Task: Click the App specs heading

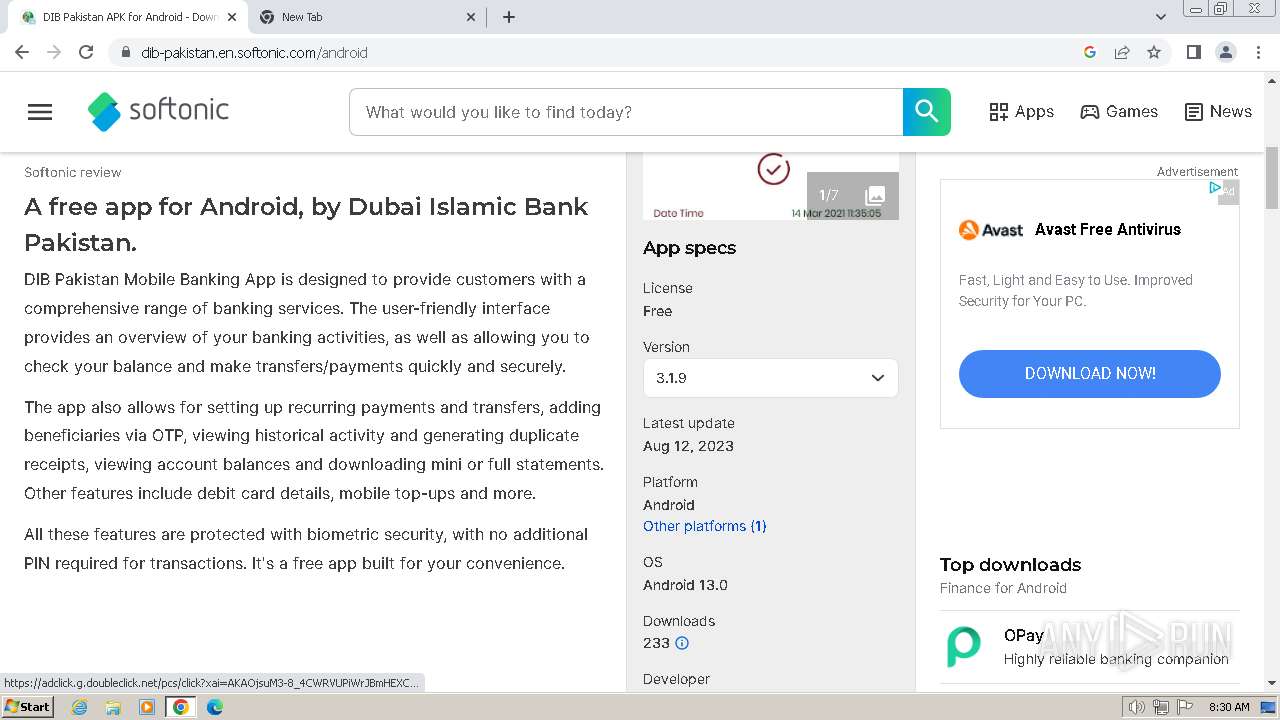Action: pyautogui.click(x=689, y=248)
